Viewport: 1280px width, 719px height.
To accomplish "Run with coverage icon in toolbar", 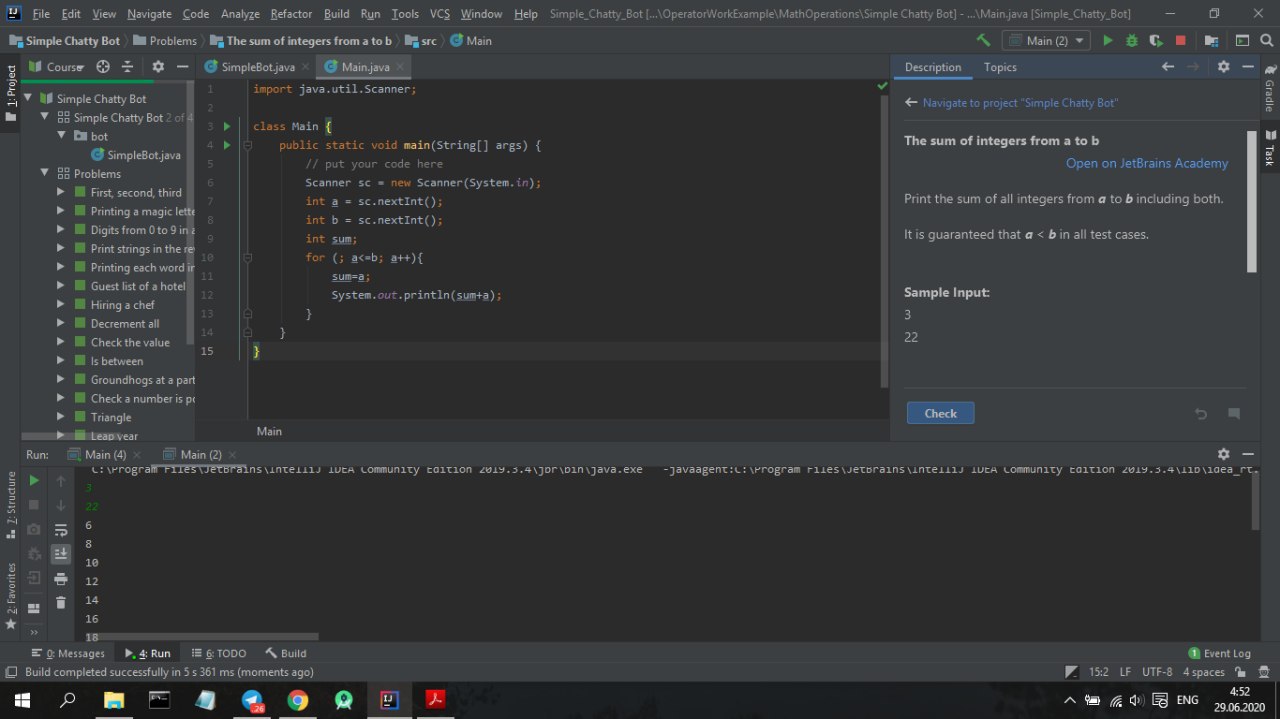I will (1156, 41).
